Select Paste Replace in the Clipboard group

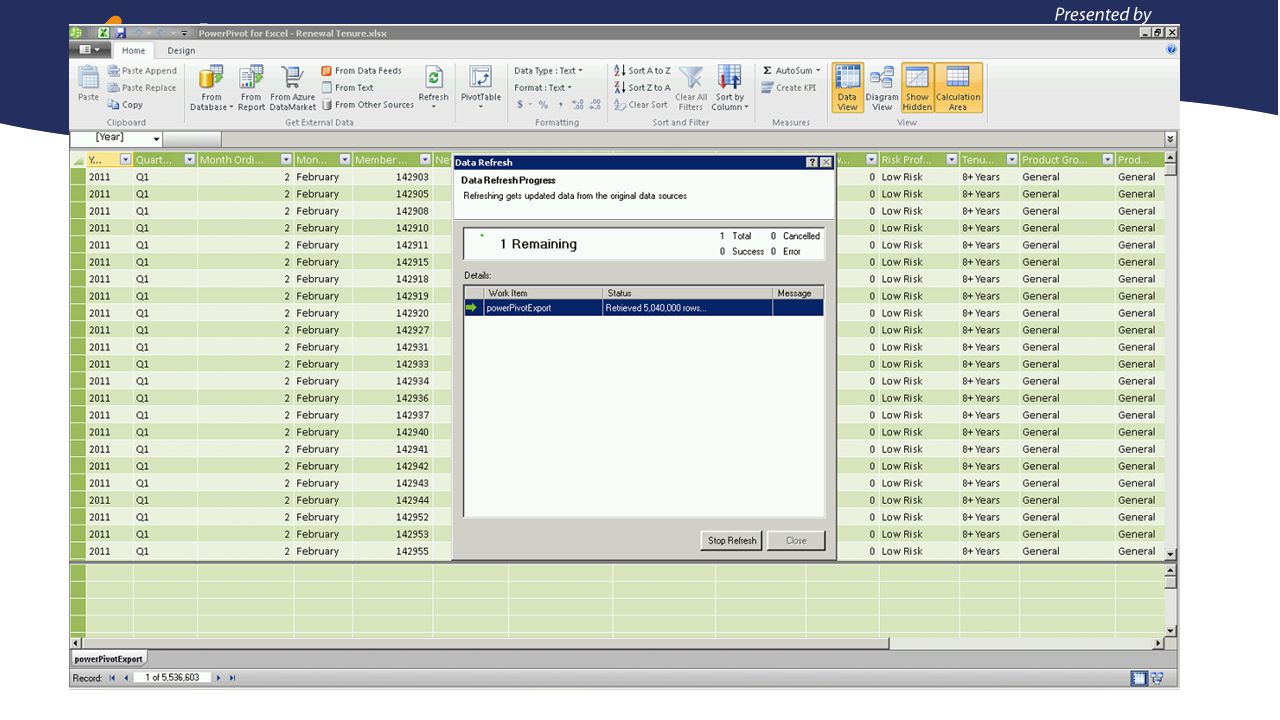coord(142,88)
